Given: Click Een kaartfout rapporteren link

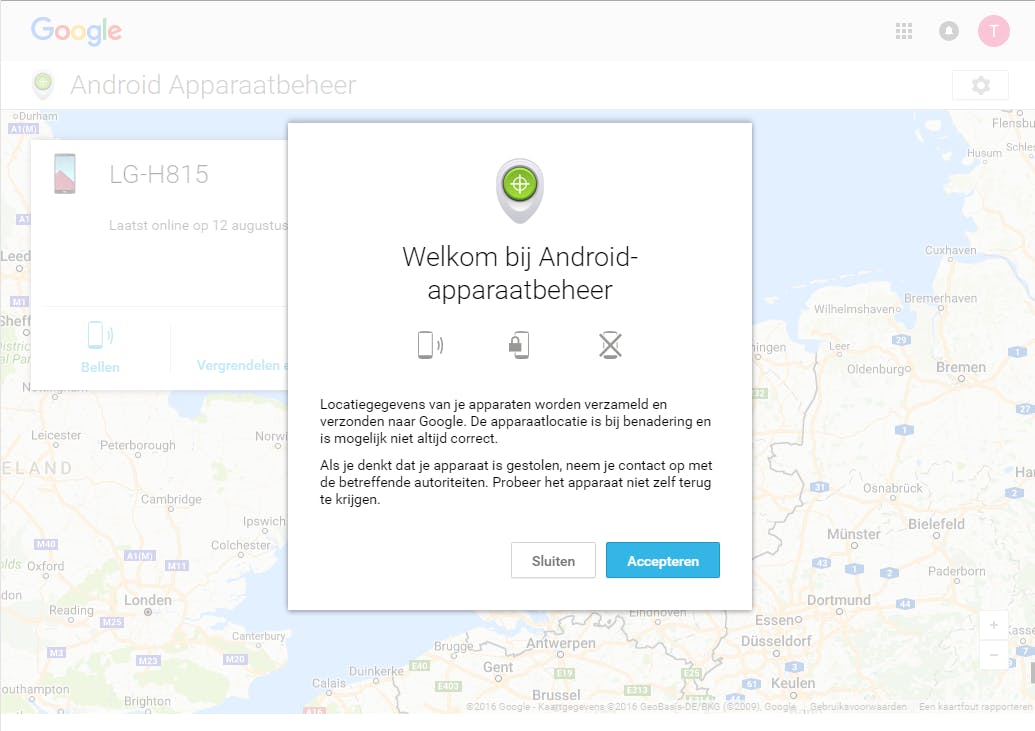Looking at the screenshot, I should [976, 707].
